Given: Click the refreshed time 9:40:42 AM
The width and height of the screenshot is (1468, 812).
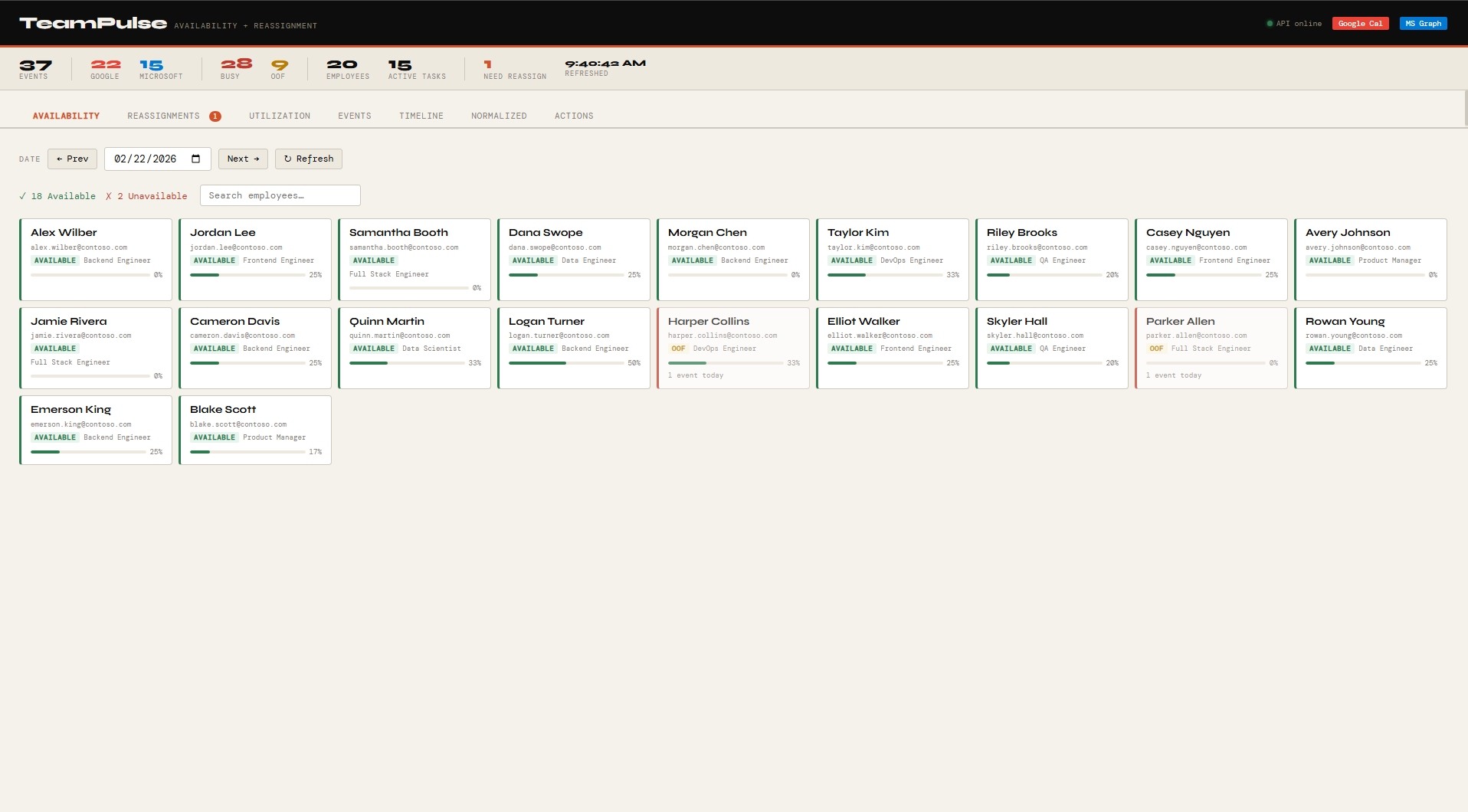Looking at the screenshot, I should click(x=605, y=64).
